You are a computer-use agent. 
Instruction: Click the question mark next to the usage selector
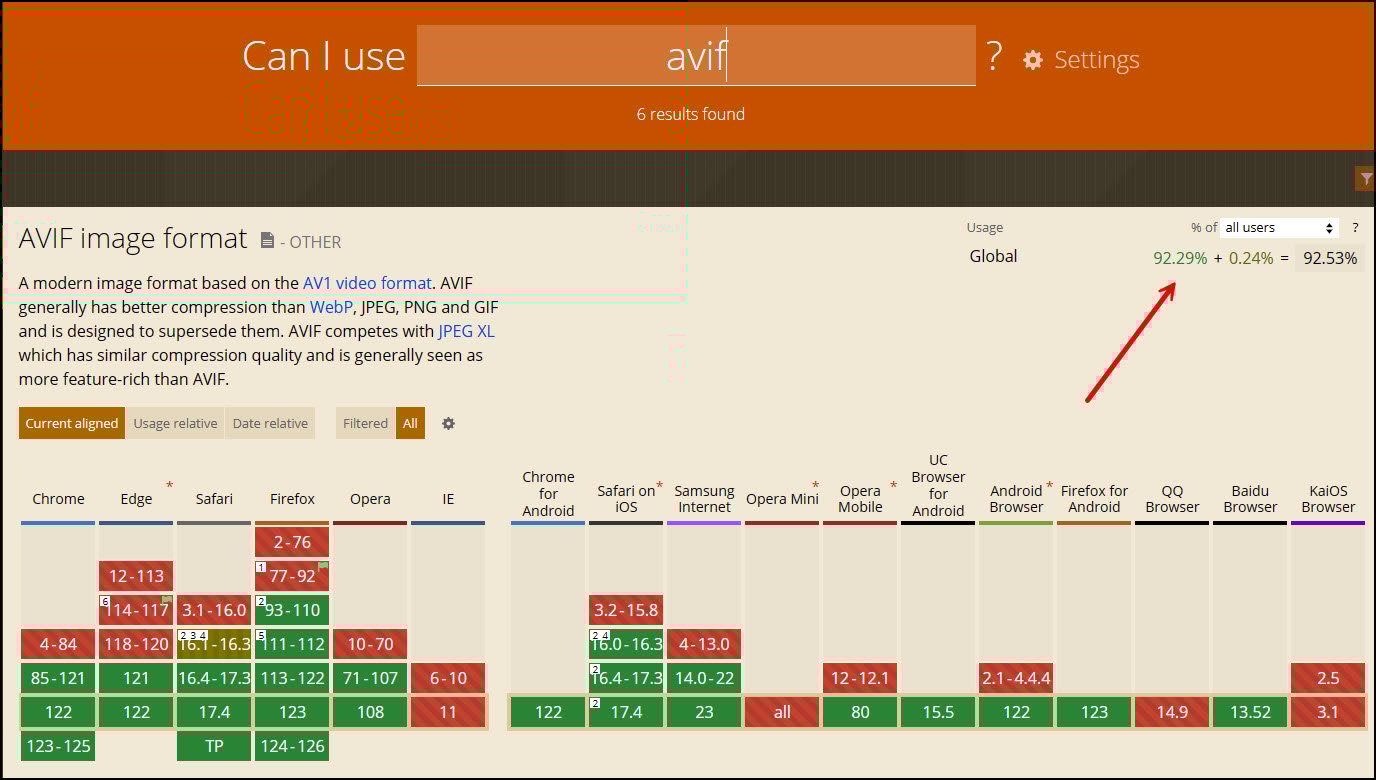pyautogui.click(x=1355, y=227)
